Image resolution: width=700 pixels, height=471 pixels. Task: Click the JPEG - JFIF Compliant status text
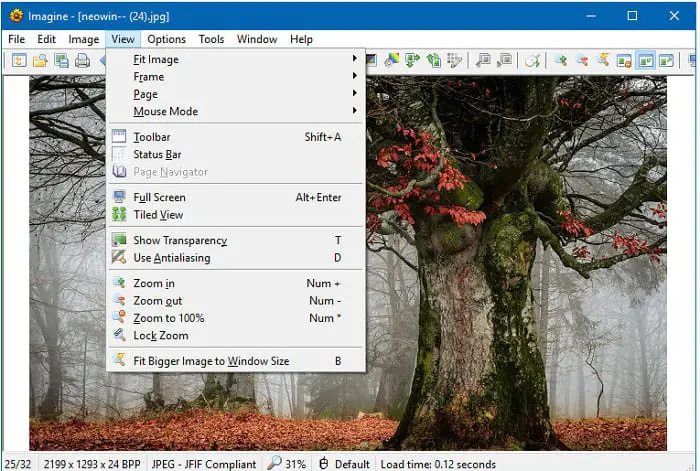[x=204, y=464]
